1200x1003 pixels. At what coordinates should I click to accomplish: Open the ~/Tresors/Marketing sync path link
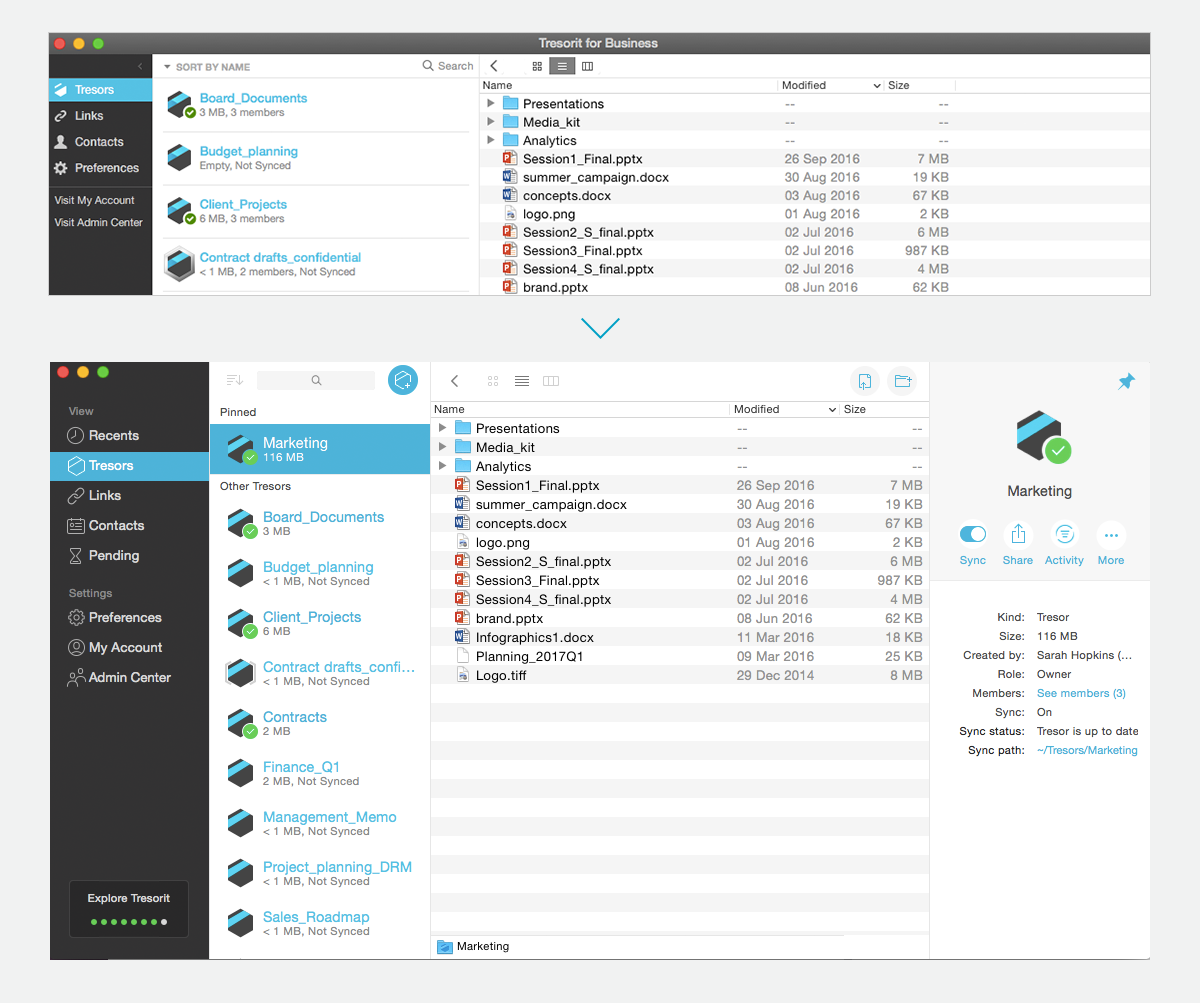[1087, 750]
